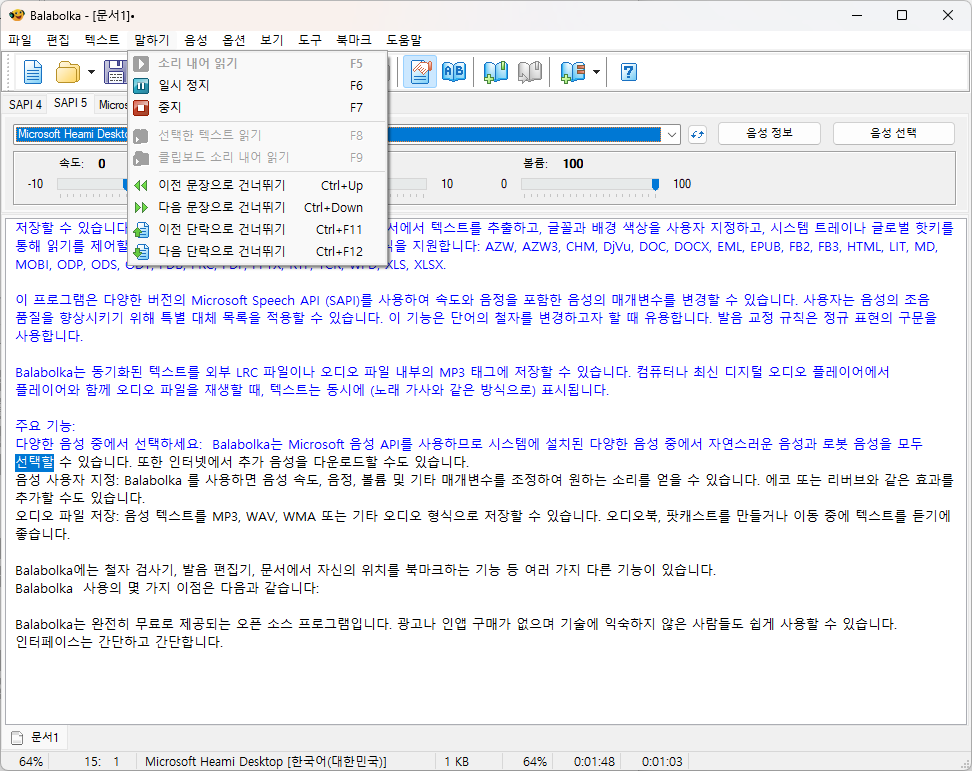Open the 편집 menu
Image resolution: width=972 pixels, height=771 pixels.
(58, 40)
